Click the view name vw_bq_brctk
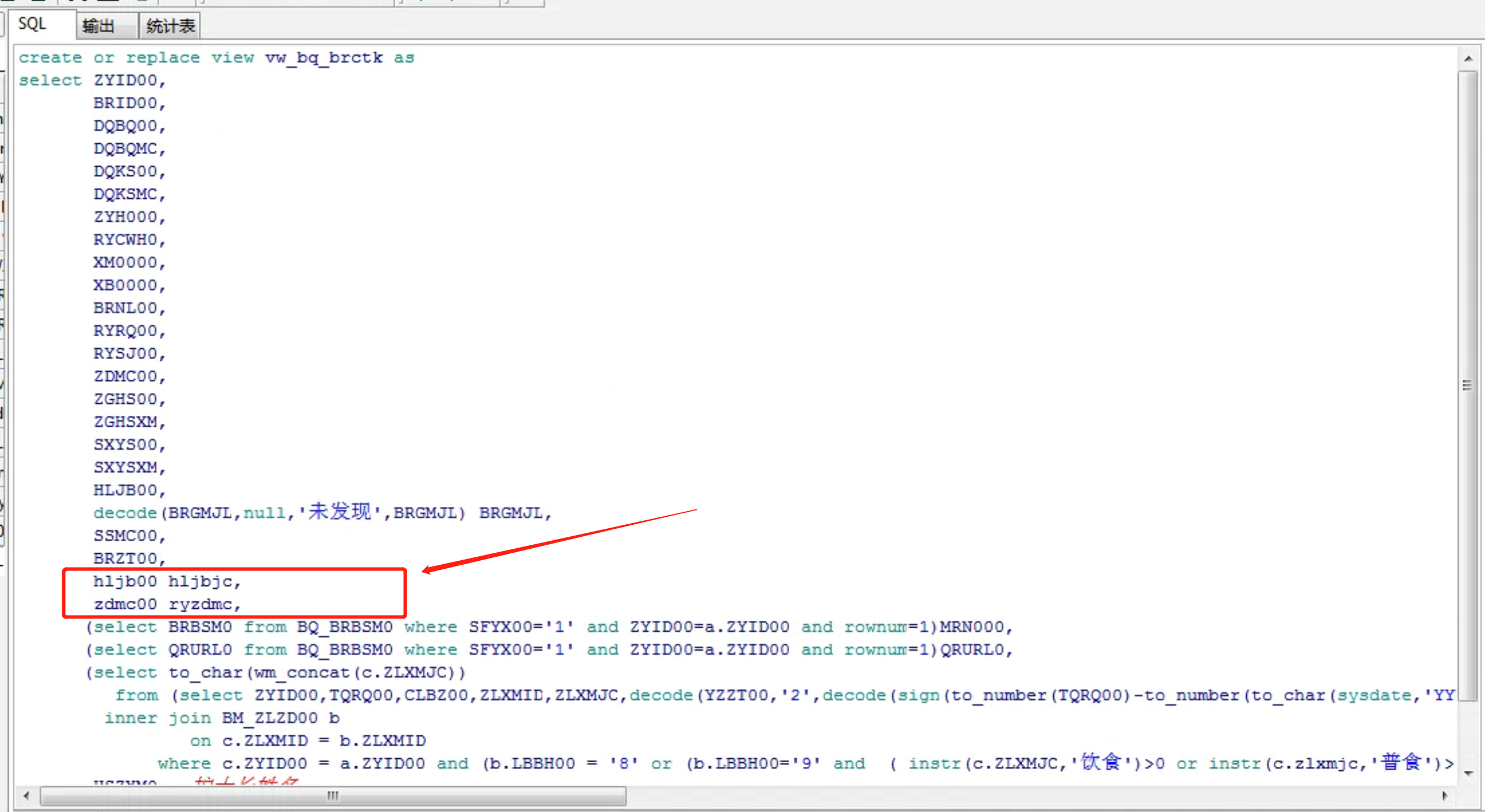This screenshot has width=1485, height=812. point(323,58)
